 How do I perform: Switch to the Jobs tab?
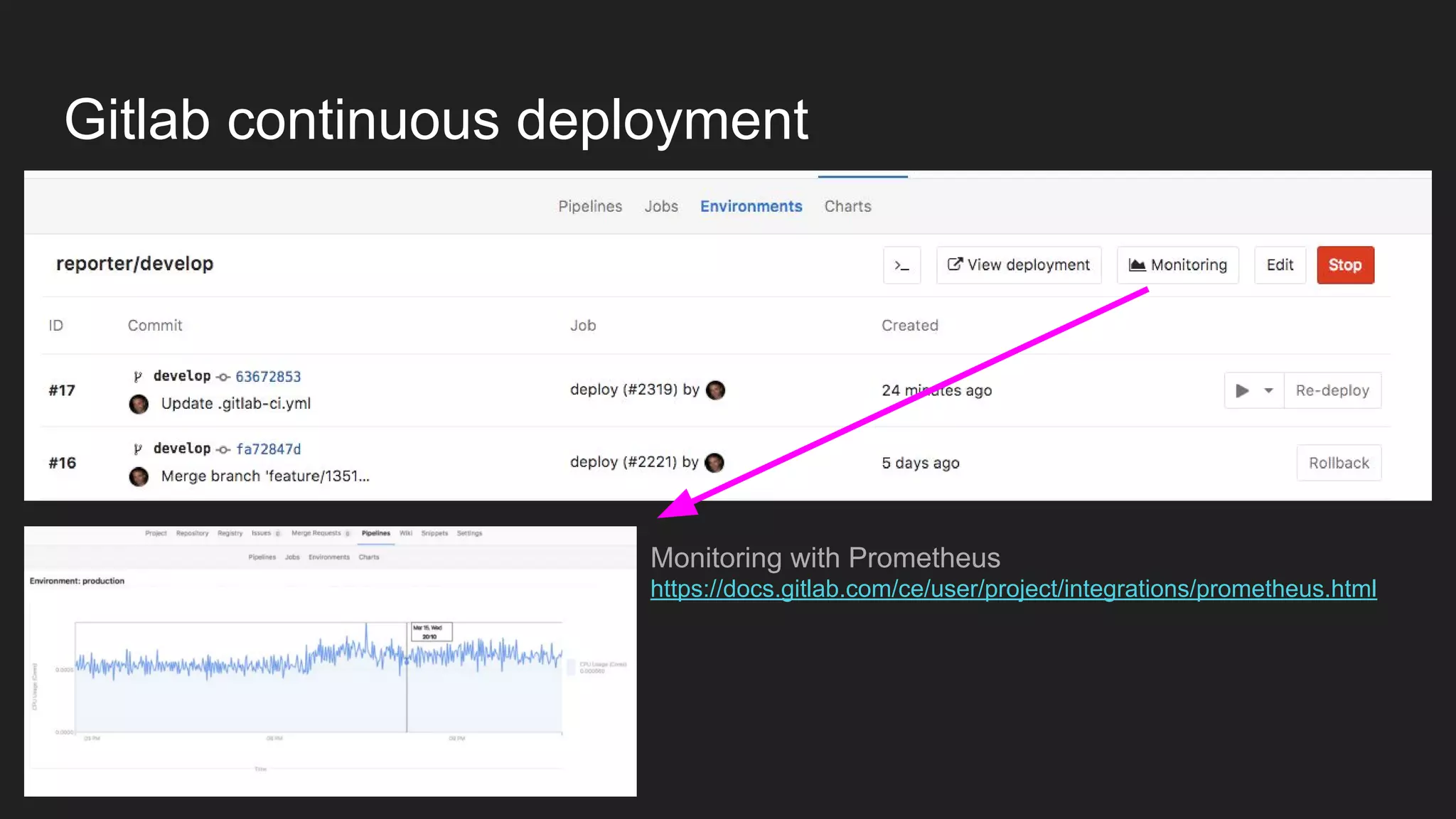coord(661,206)
